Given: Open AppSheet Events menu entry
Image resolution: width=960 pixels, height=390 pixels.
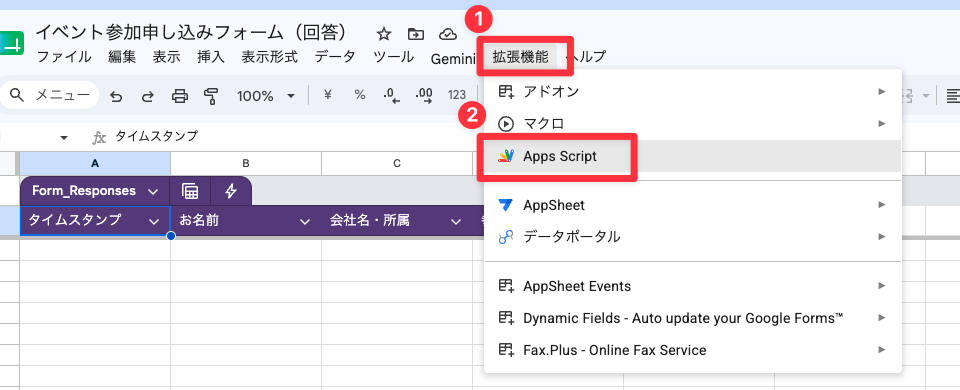Looking at the screenshot, I should pos(692,286).
